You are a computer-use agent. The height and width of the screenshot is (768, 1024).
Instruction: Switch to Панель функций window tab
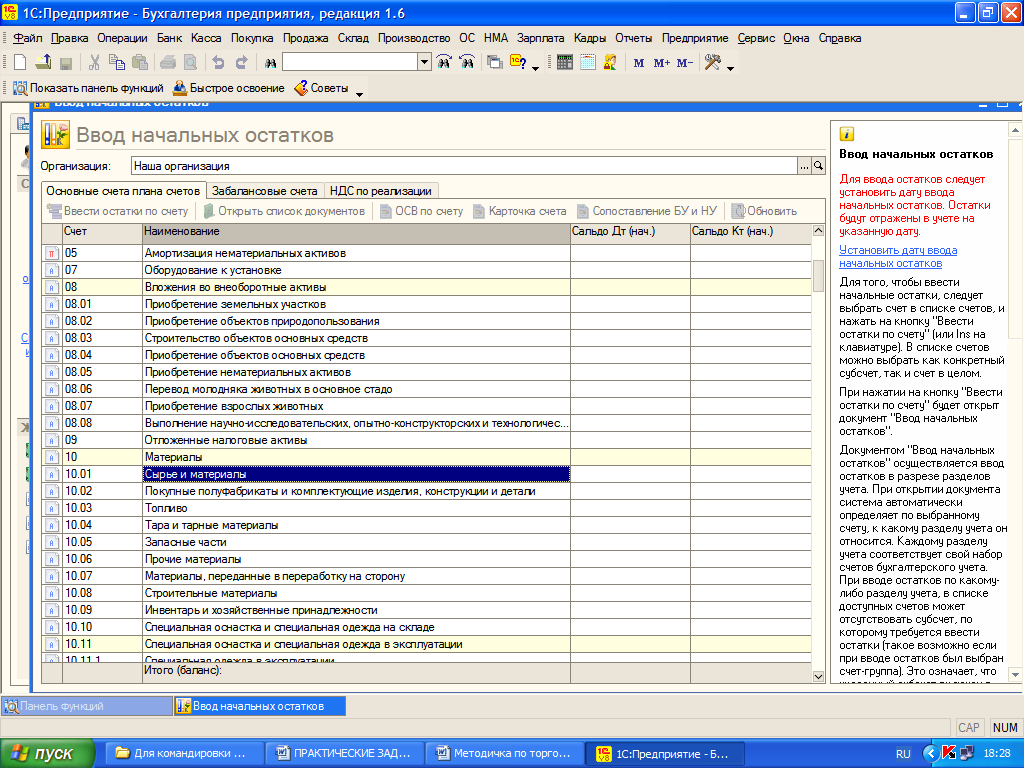coord(87,706)
